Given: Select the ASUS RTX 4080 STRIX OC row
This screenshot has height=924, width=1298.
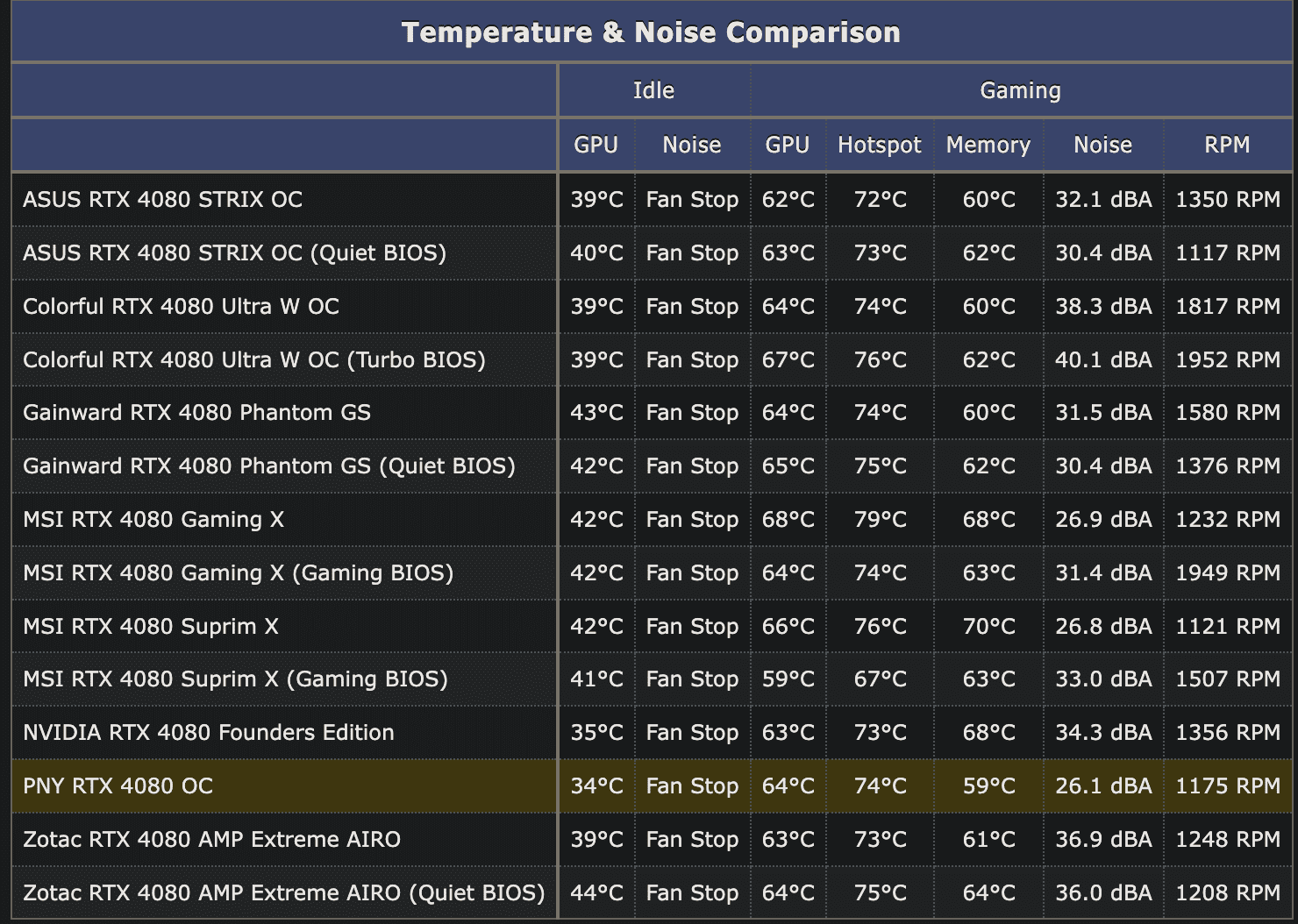Looking at the screenshot, I should [163, 199].
